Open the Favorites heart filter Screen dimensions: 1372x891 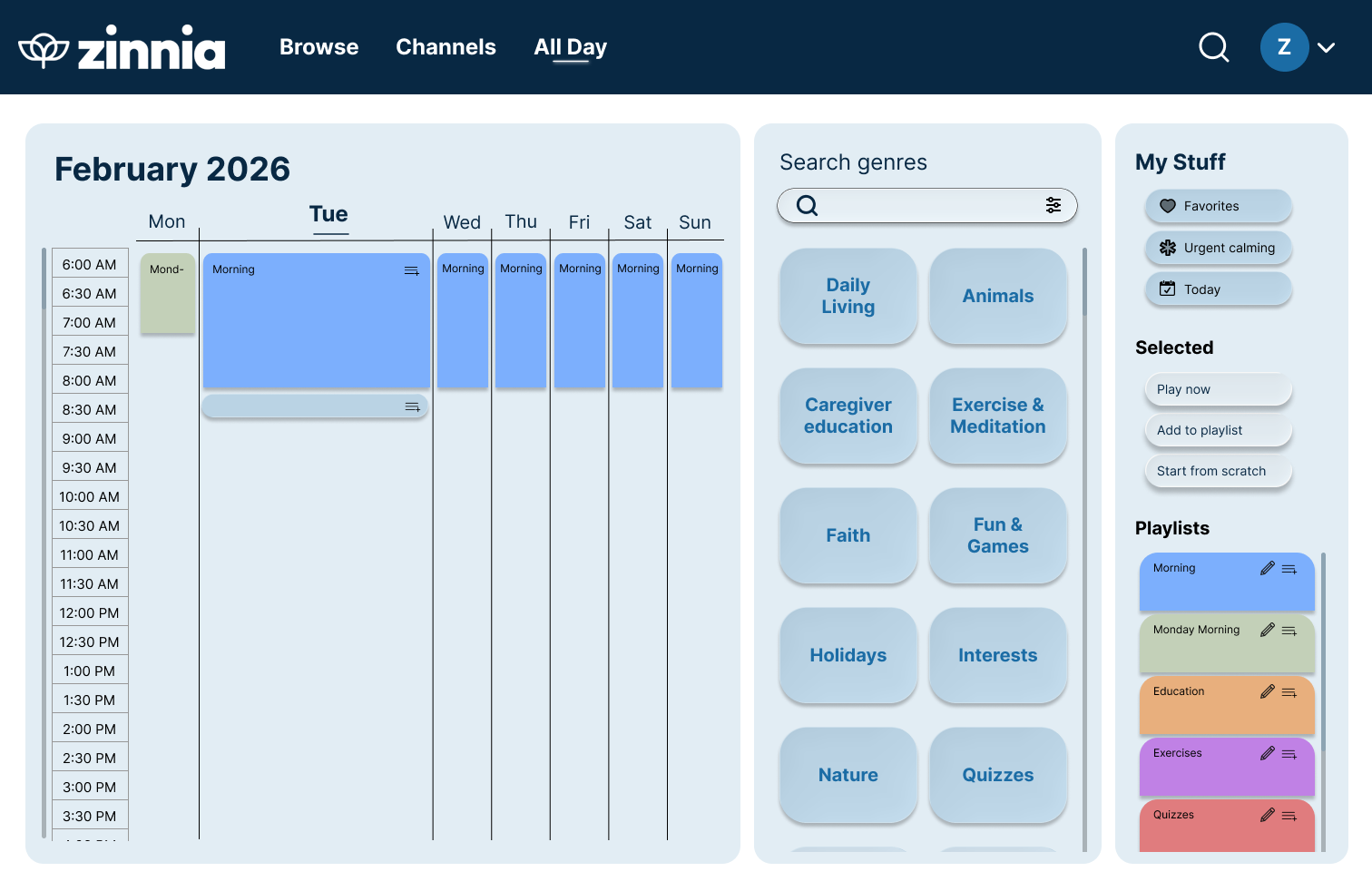[1168, 206]
